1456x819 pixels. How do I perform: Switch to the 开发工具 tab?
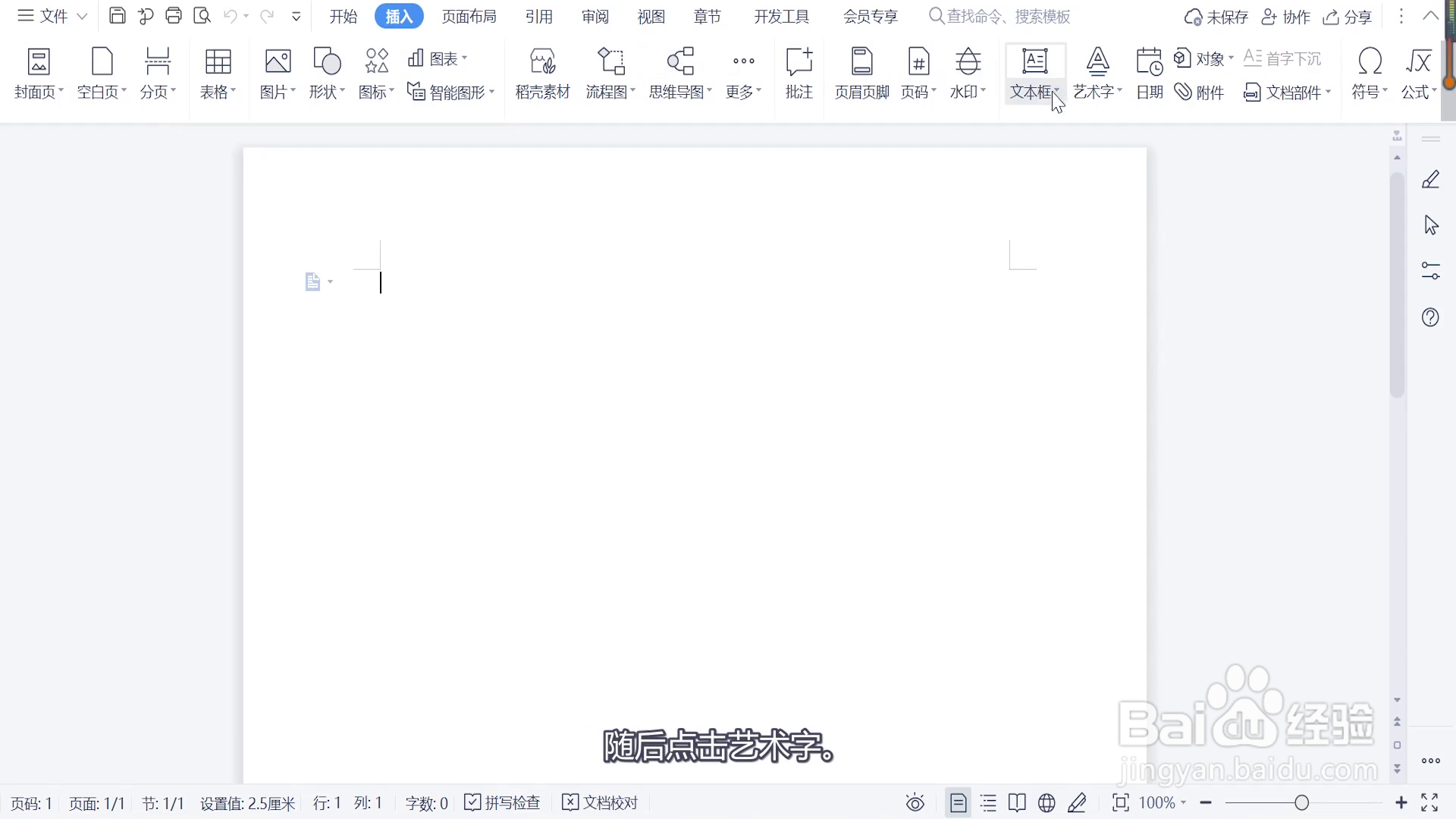coord(781,16)
